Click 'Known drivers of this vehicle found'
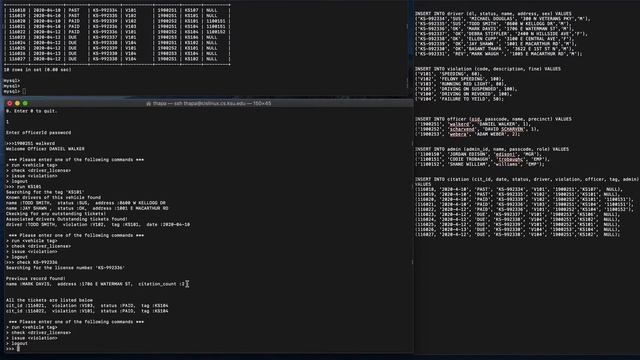640x360 pixels. (53, 198)
